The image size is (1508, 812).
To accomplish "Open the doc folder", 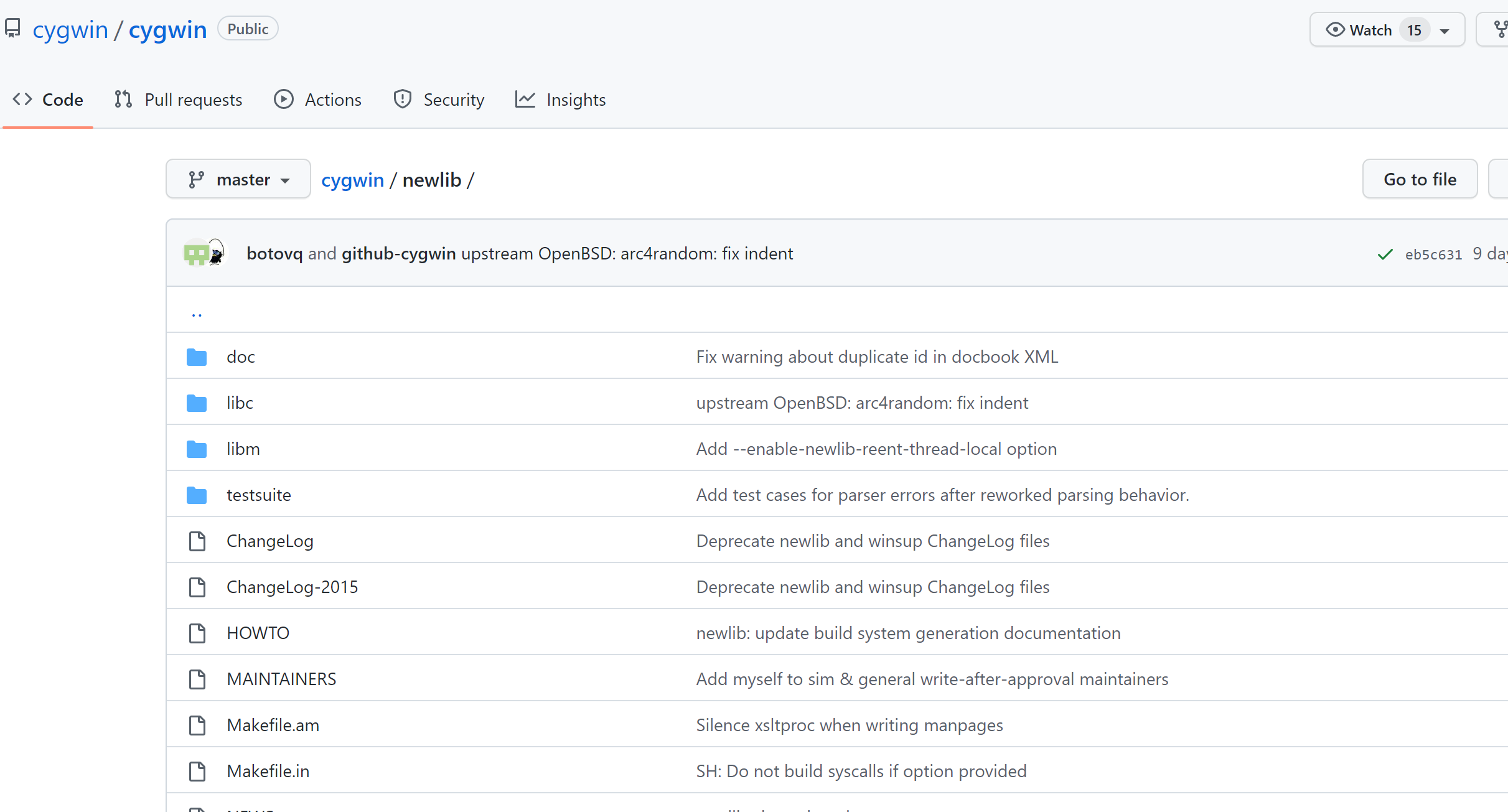I will [241, 357].
